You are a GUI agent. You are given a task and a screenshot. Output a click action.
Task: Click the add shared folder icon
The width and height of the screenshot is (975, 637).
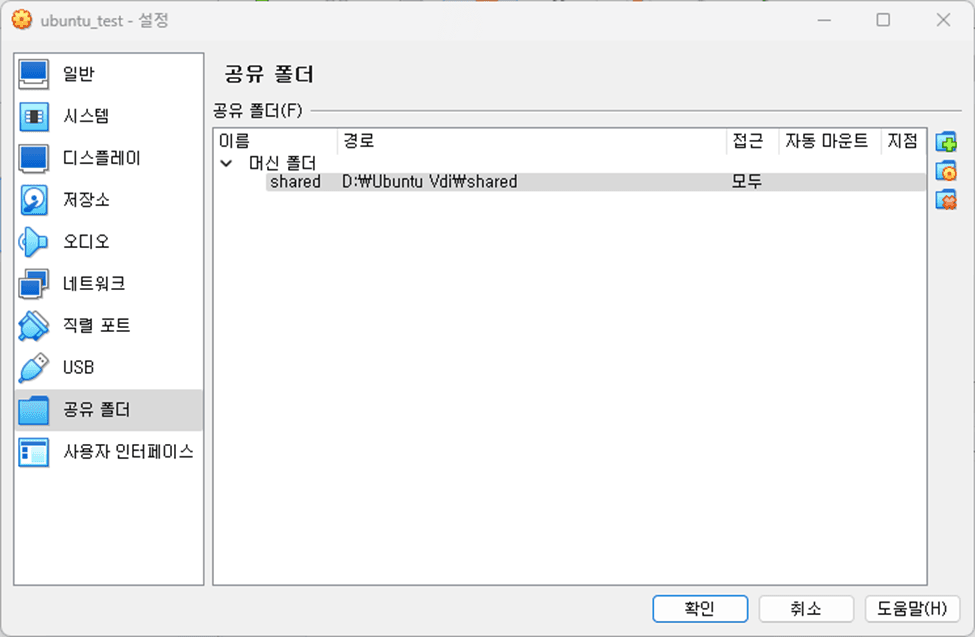[946, 142]
